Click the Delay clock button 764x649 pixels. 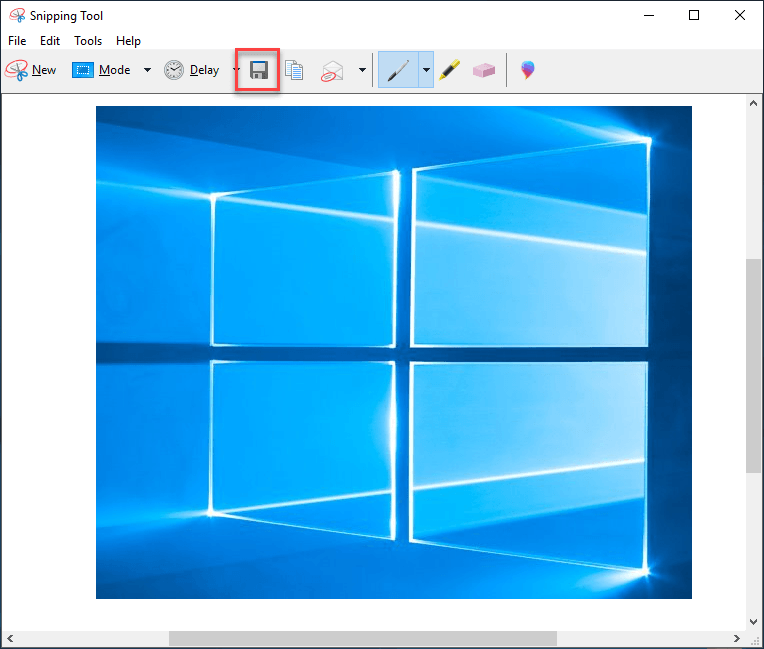pyautogui.click(x=191, y=70)
